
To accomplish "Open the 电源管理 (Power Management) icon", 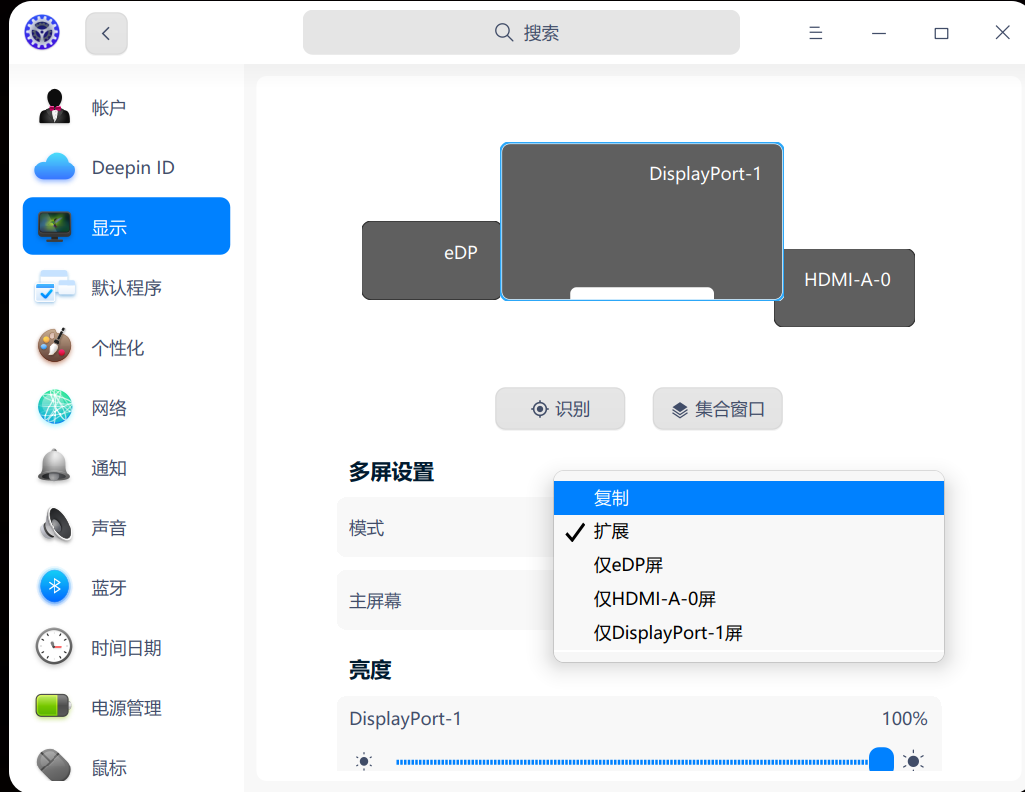I will (55, 707).
